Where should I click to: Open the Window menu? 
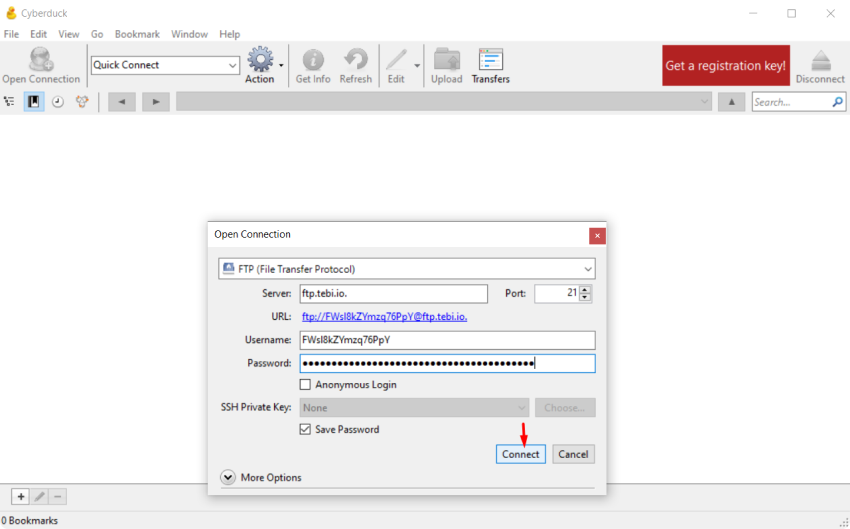click(189, 34)
